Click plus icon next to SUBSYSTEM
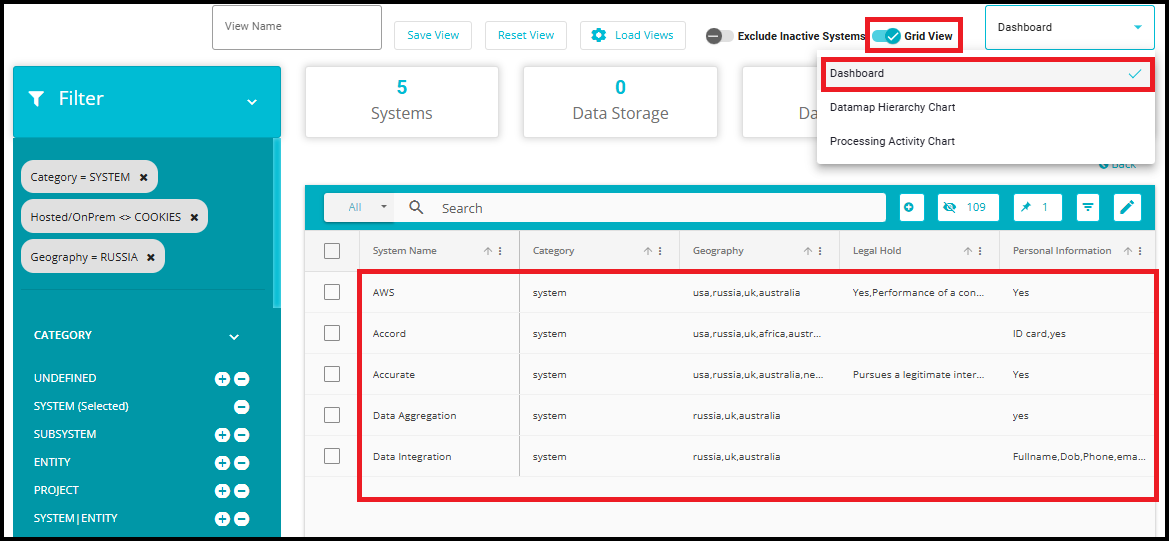Screen dimensions: 1169x541 click(222, 435)
